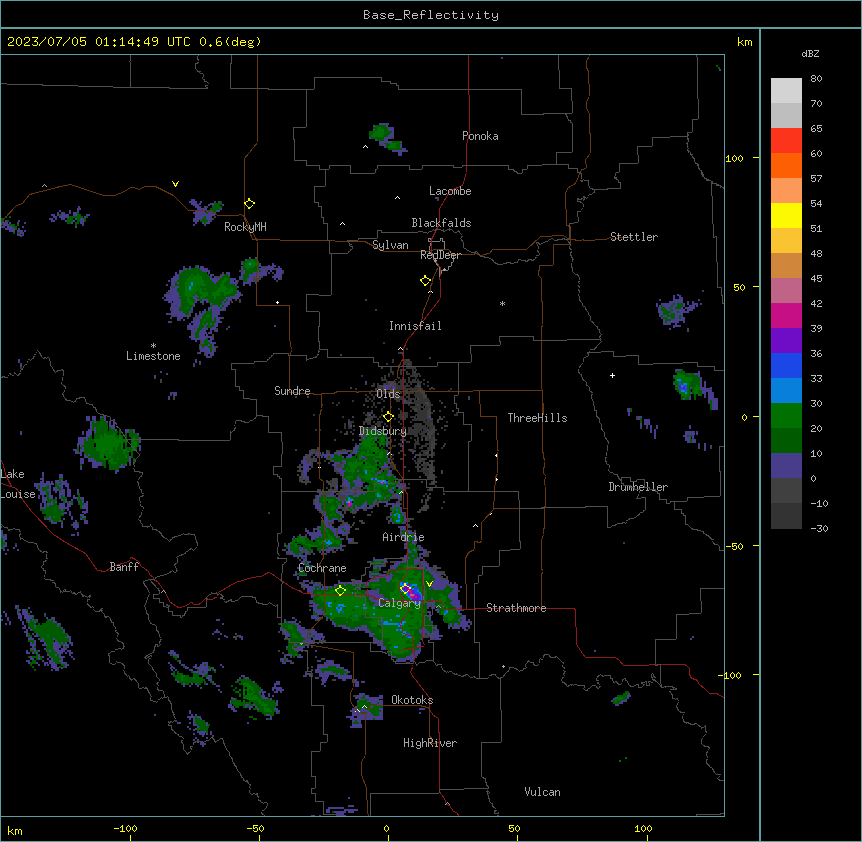Click the white asterisk marker above Limestone
Image resolution: width=862 pixels, height=842 pixels.
tap(153, 346)
